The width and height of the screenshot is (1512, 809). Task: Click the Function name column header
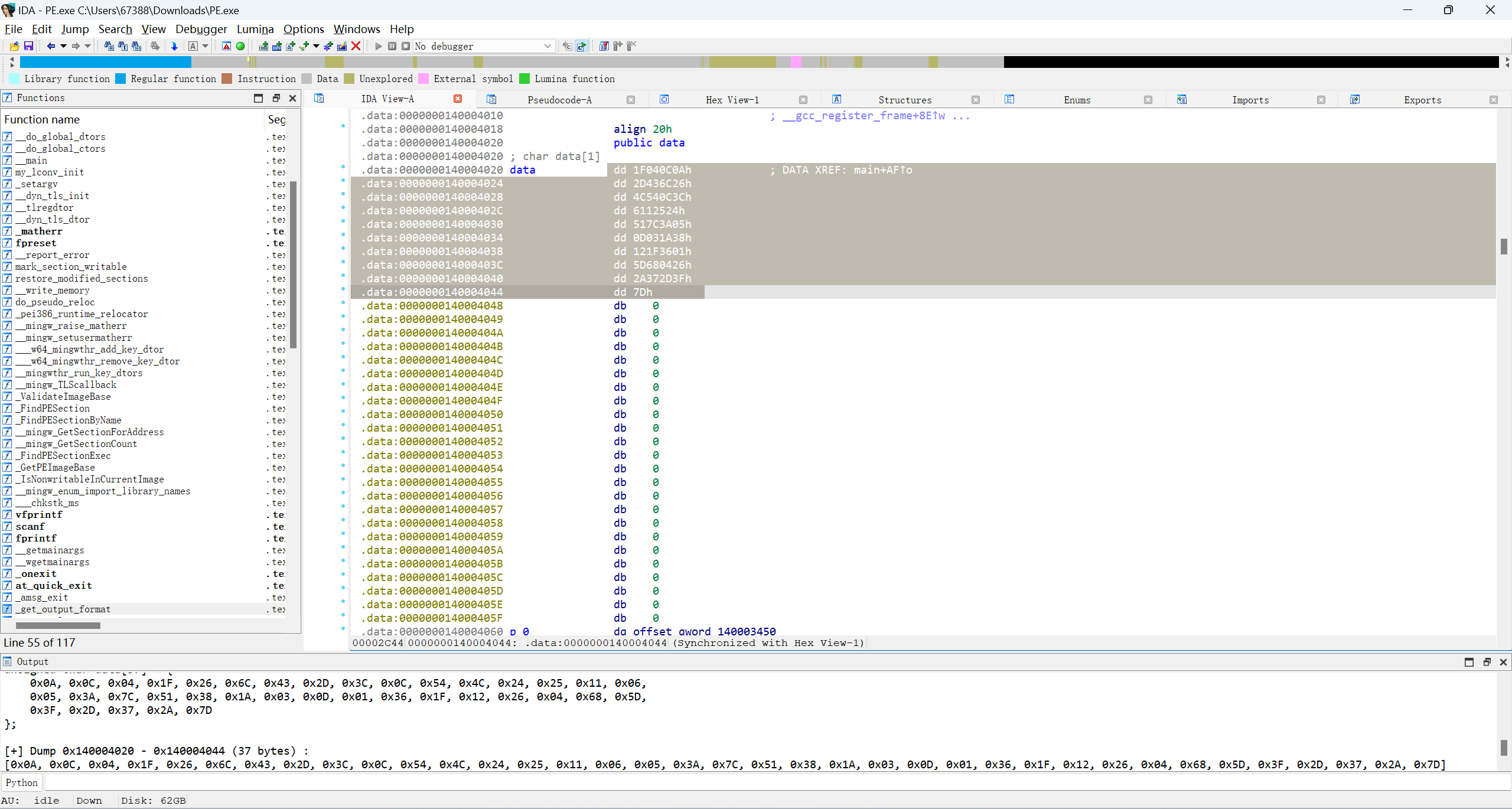[x=133, y=119]
